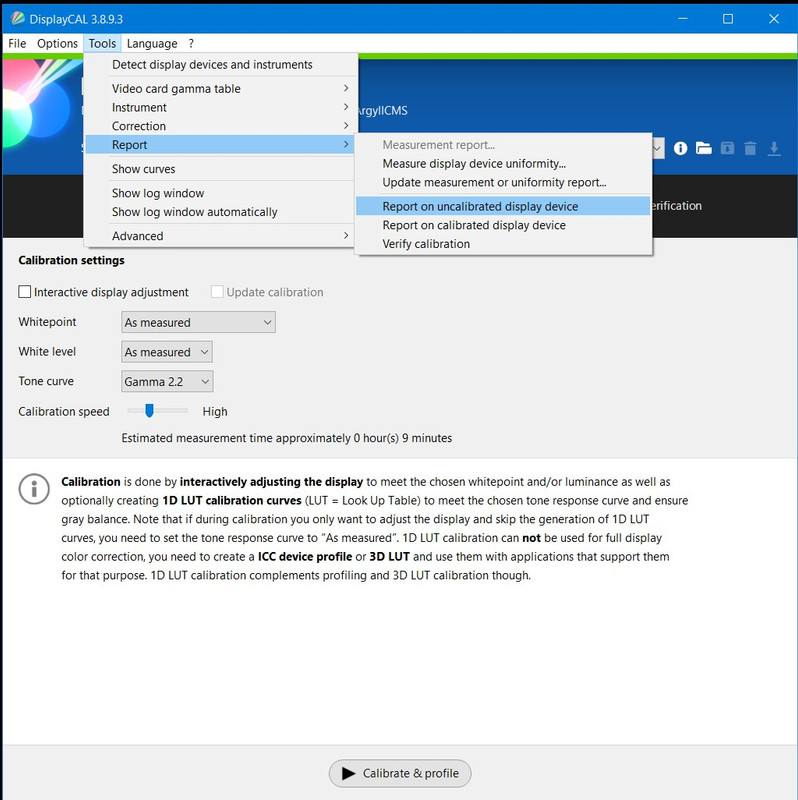Open the Language menu
Screen dimensions: 798x800
point(152,43)
